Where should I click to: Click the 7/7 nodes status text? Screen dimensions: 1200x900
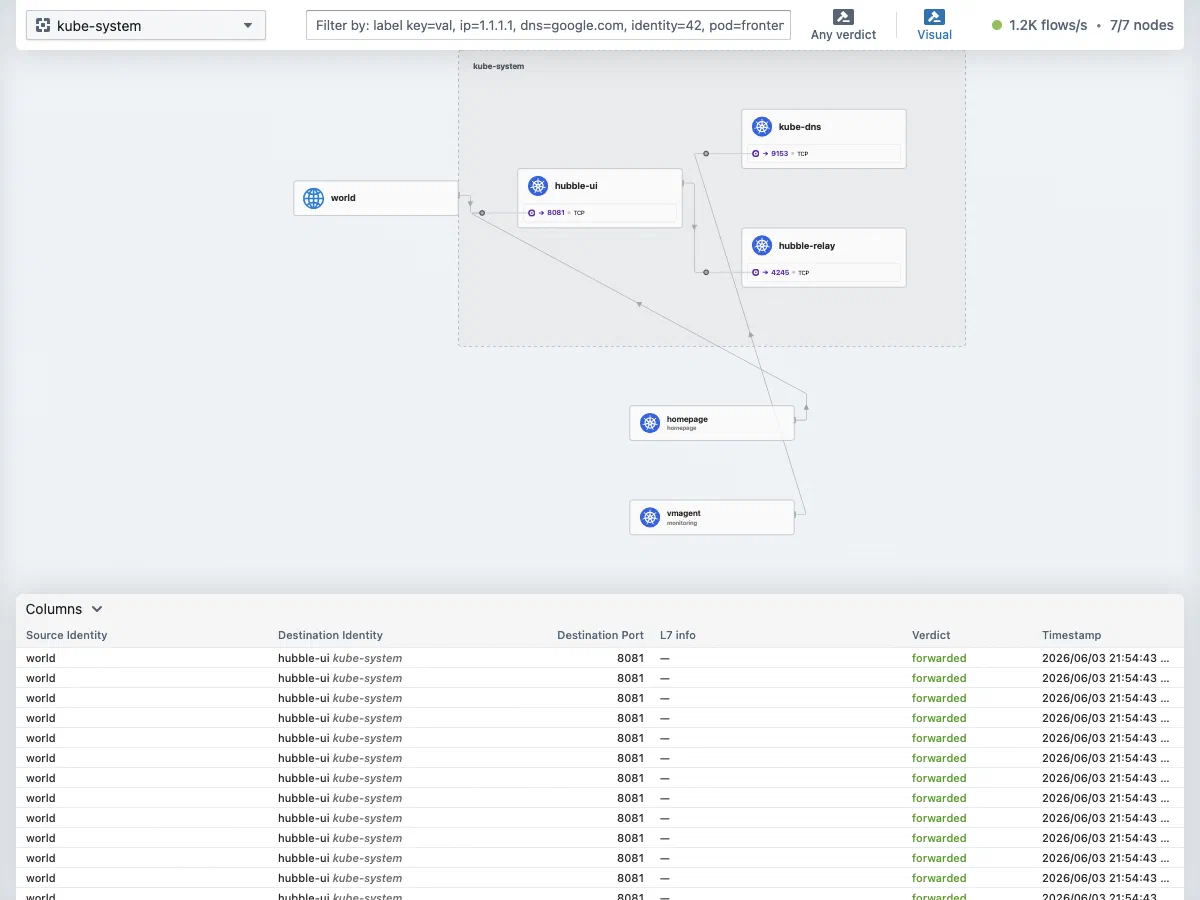click(x=1142, y=25)
